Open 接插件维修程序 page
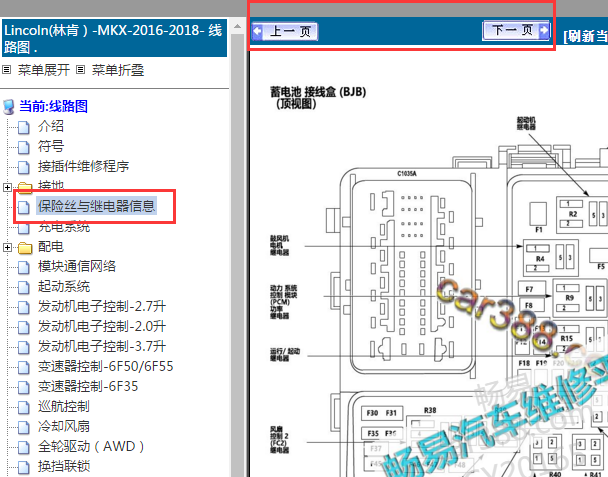Viewport: 608px width, 477px height. (83, 166)
